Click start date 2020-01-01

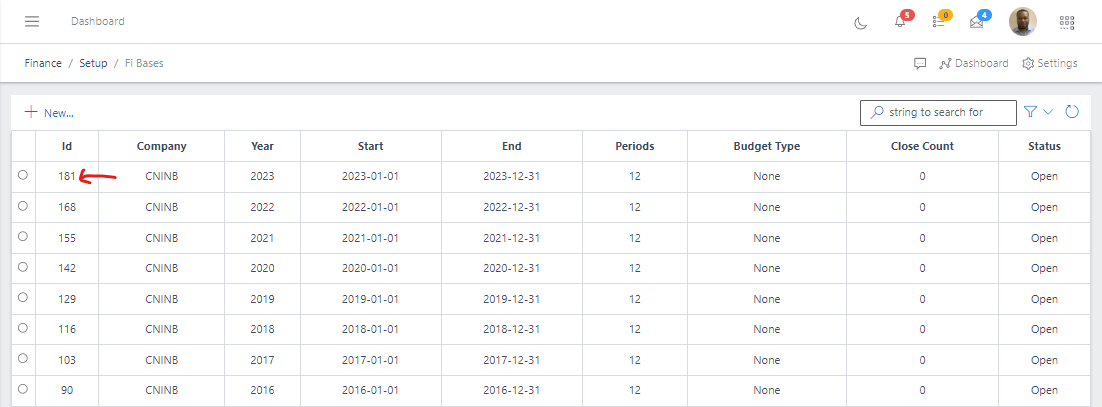point(370,269)
